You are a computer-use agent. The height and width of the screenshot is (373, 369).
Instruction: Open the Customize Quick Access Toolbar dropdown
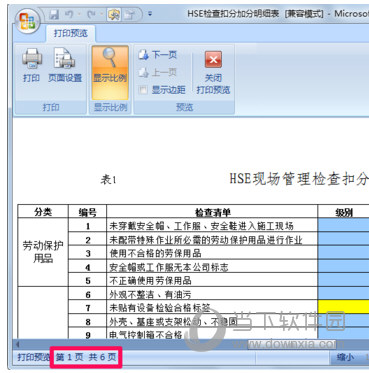click(x=150, y=14)
